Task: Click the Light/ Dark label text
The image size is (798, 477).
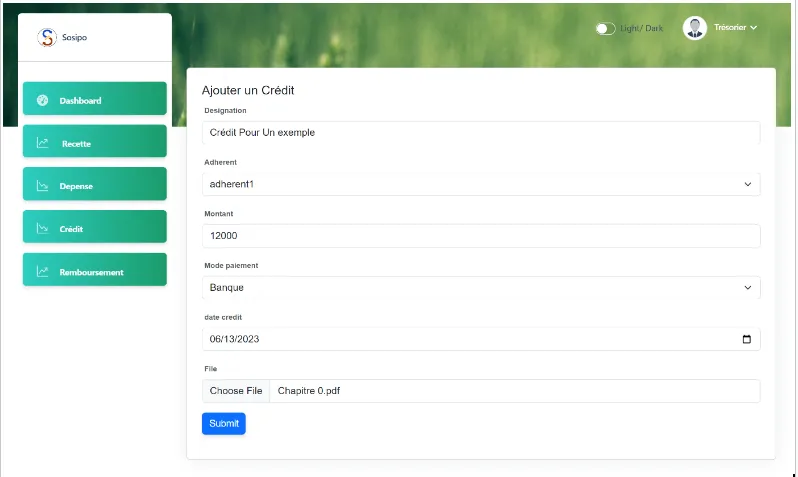Action: pyautogui.click(x=641, y=29)
